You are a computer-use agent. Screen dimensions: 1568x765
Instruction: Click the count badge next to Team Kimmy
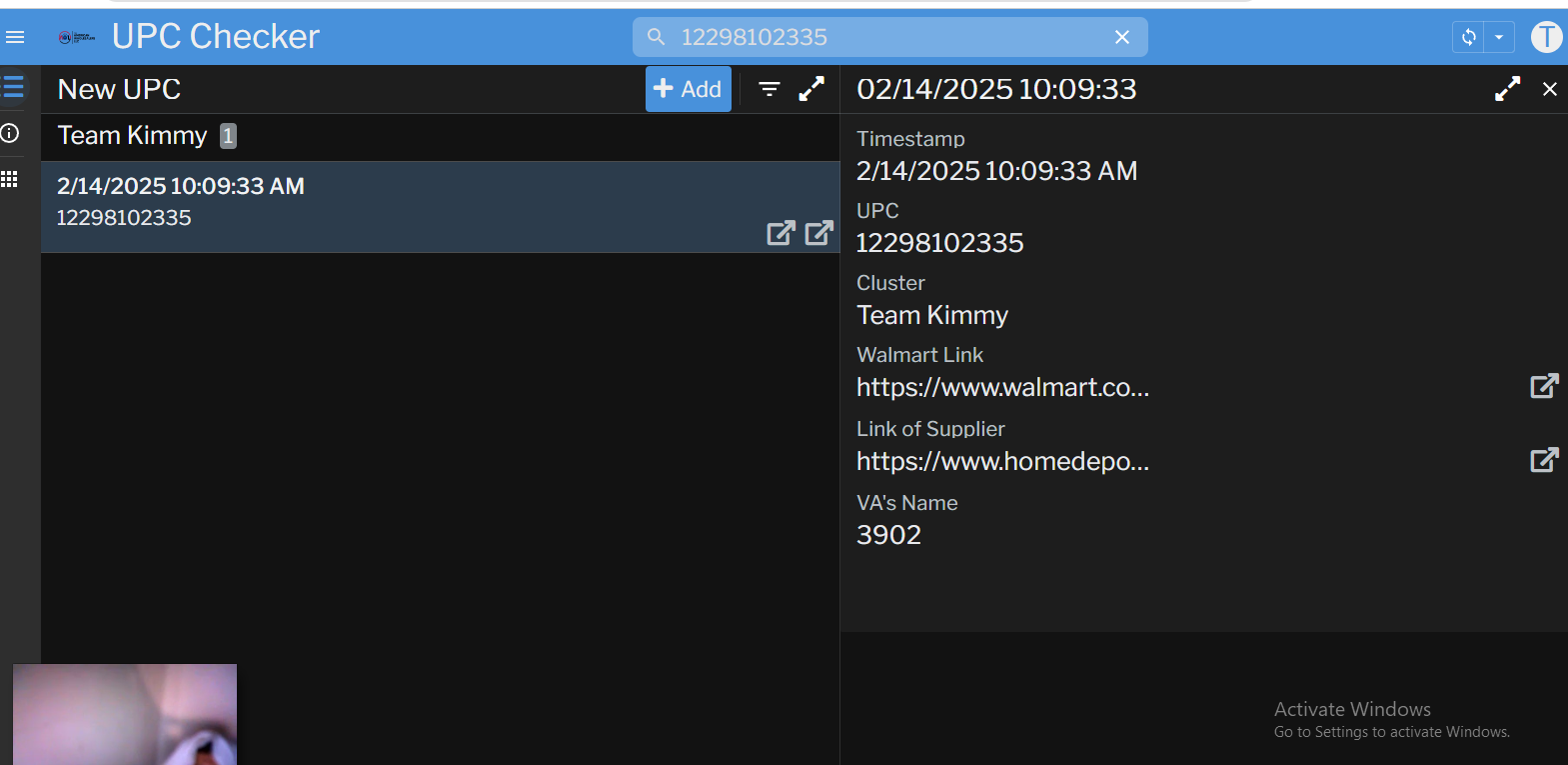pyautogui.click(x=228, y=136)
